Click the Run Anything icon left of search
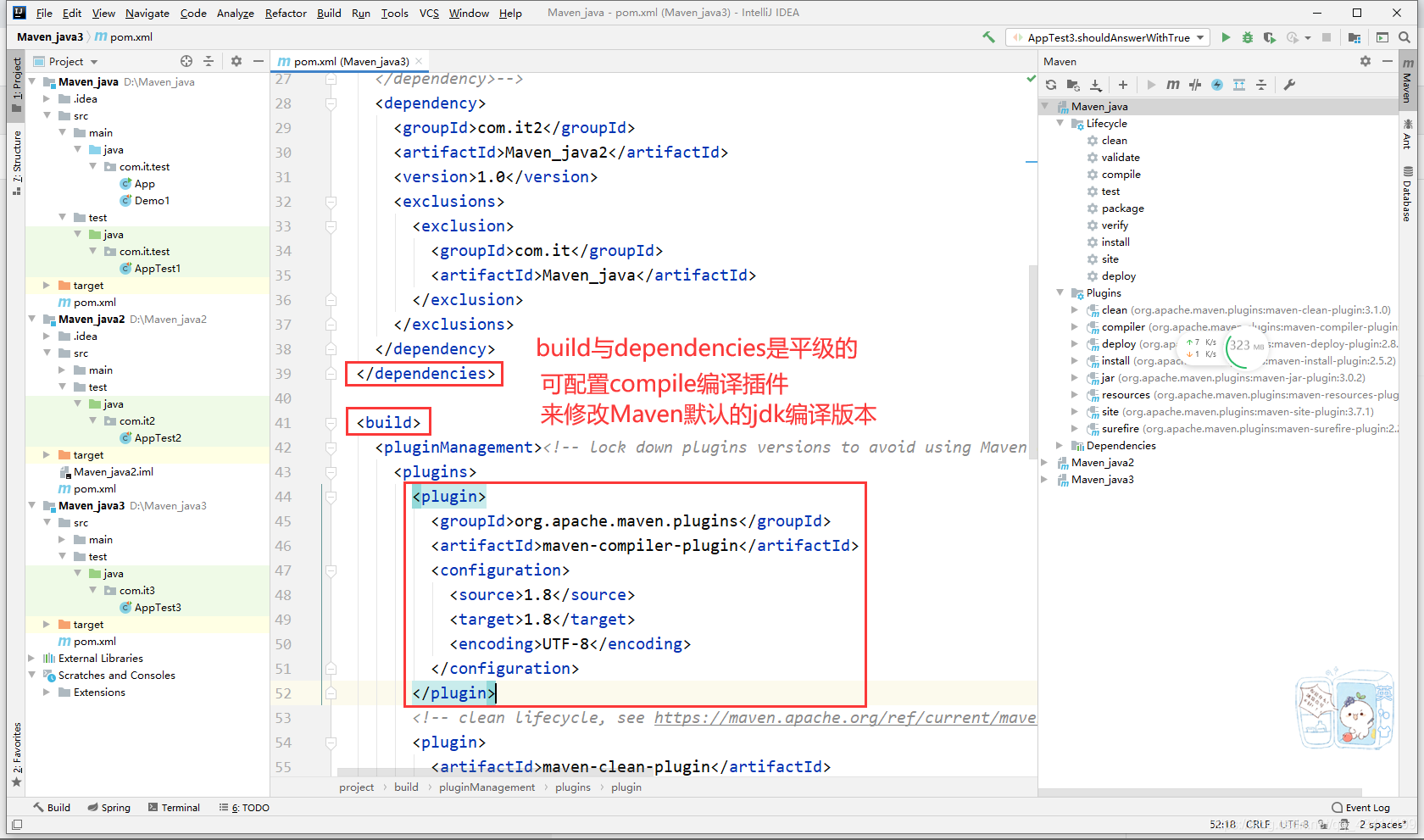The image size is (1424, 840). tap(1382, 37)
